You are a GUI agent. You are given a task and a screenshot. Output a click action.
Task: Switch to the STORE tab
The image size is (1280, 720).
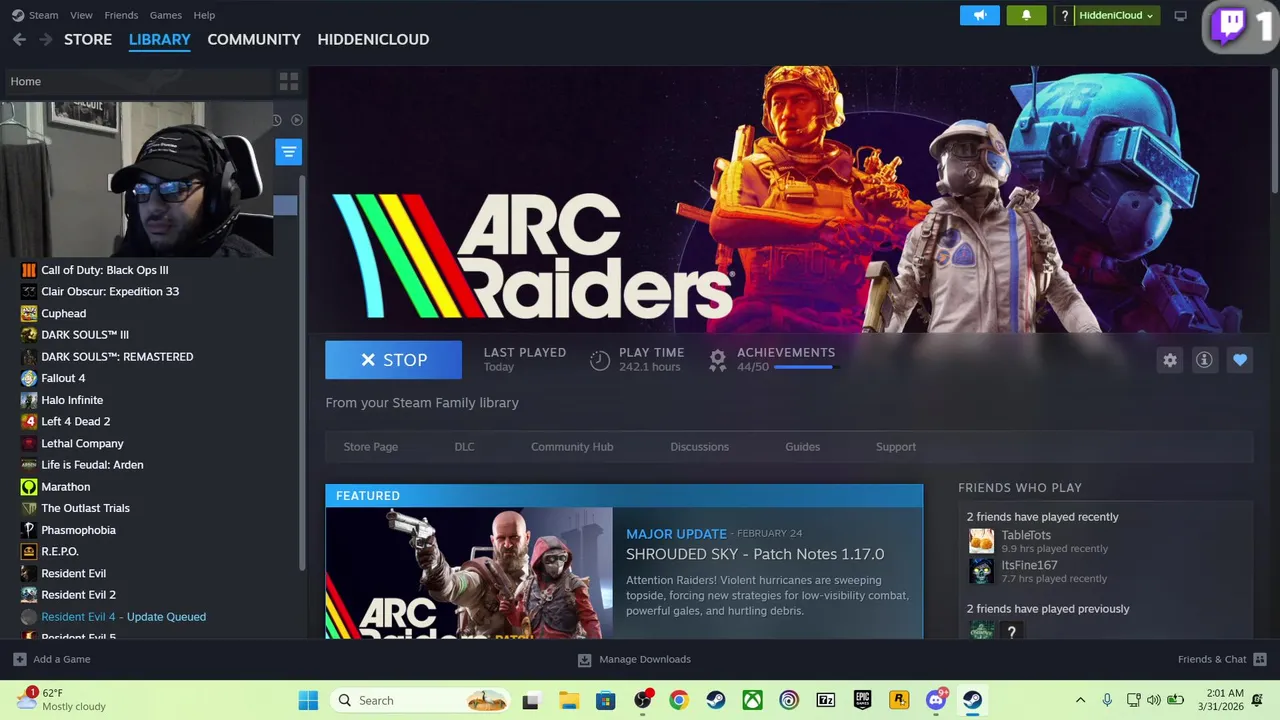pyautogui.click(x=88, y=39)
